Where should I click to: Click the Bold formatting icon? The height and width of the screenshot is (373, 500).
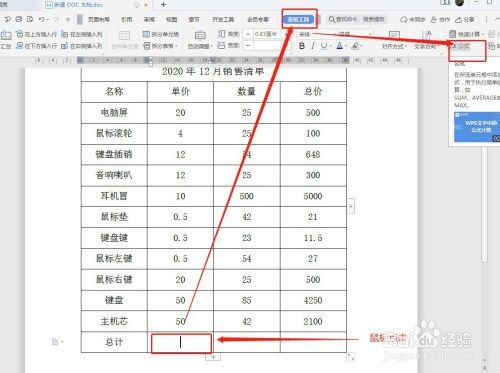[302, 46]
